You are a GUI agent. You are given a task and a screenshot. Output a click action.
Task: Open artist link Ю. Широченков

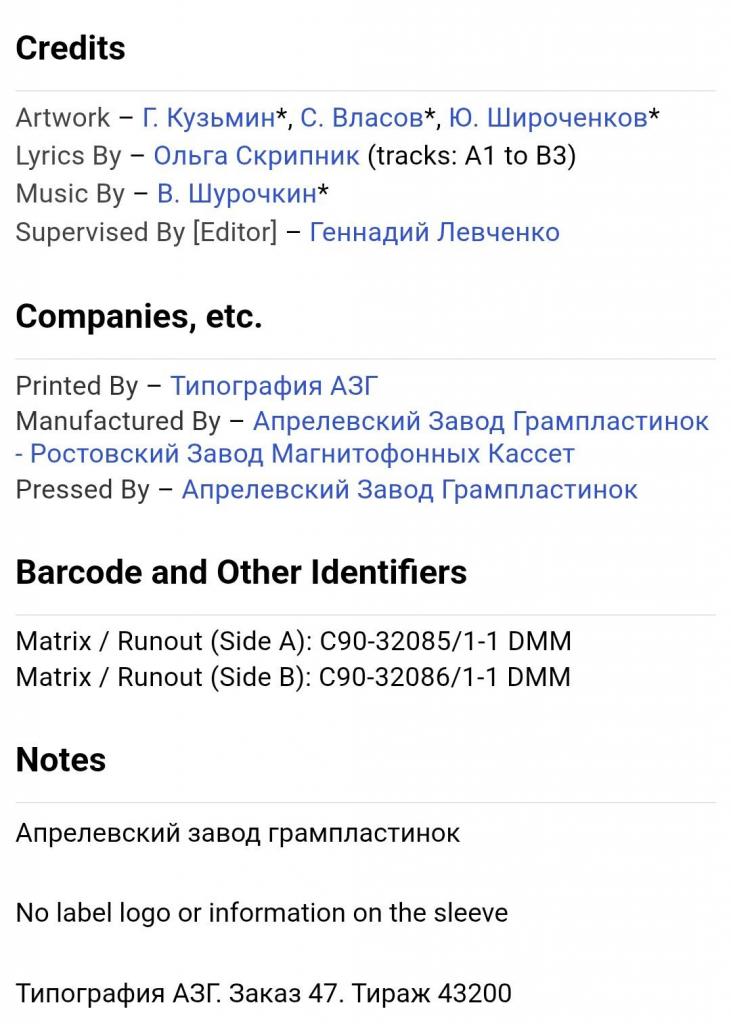point(548,118)
